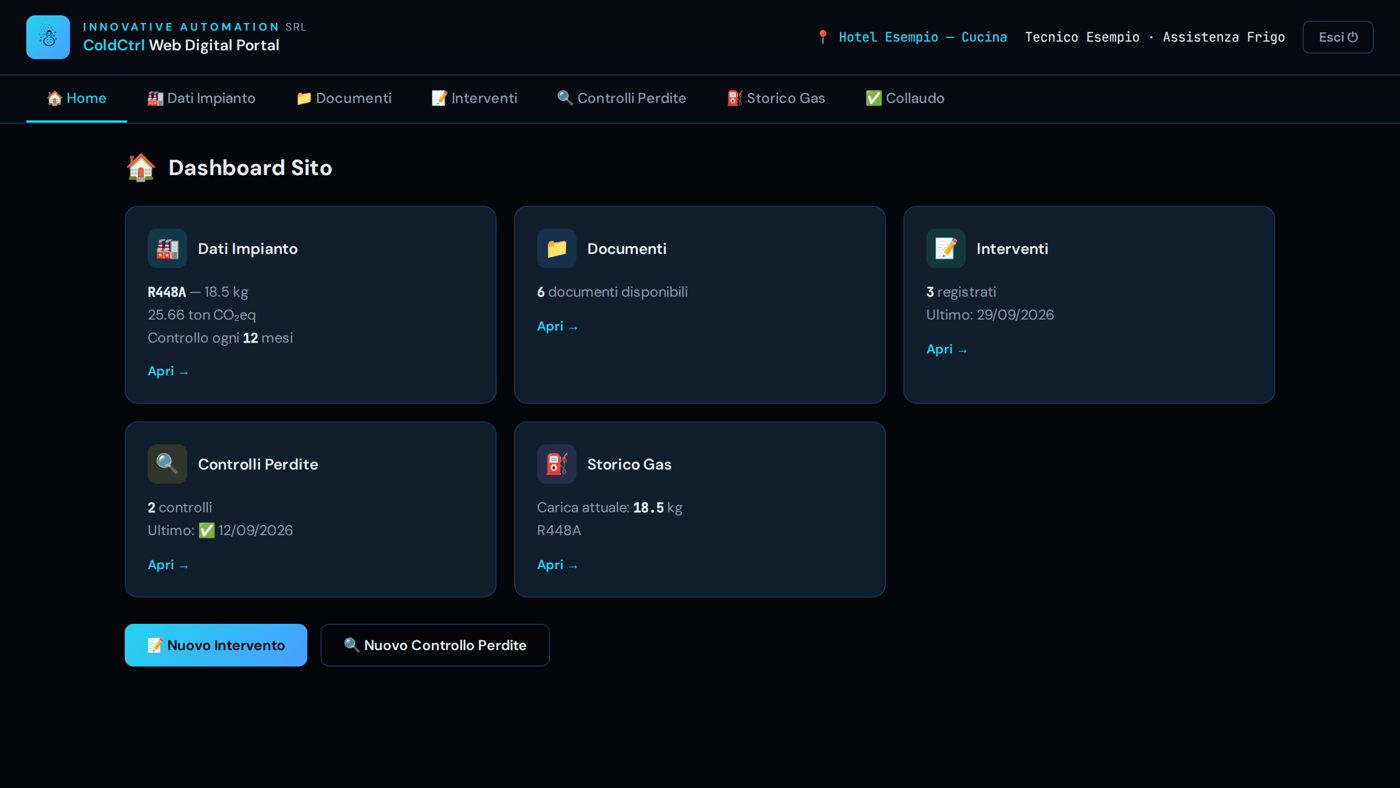Click the Dati Impianto card title
The height and width of the screenshot is (788, 1400).
pos(248,249)
